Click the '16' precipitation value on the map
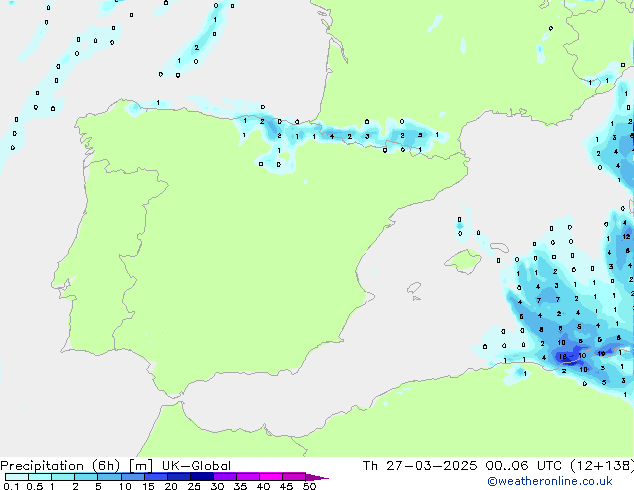The height and width of the screenshot is (490, 634). click(x=563, y=357)
